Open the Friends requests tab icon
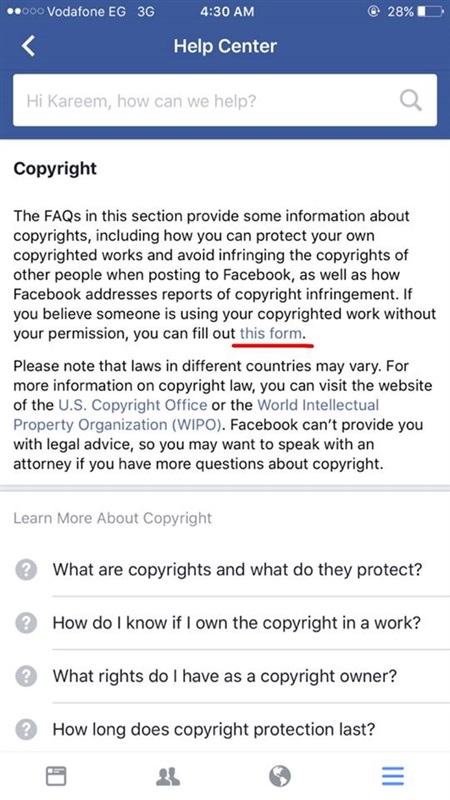 (x=167, y=776)
